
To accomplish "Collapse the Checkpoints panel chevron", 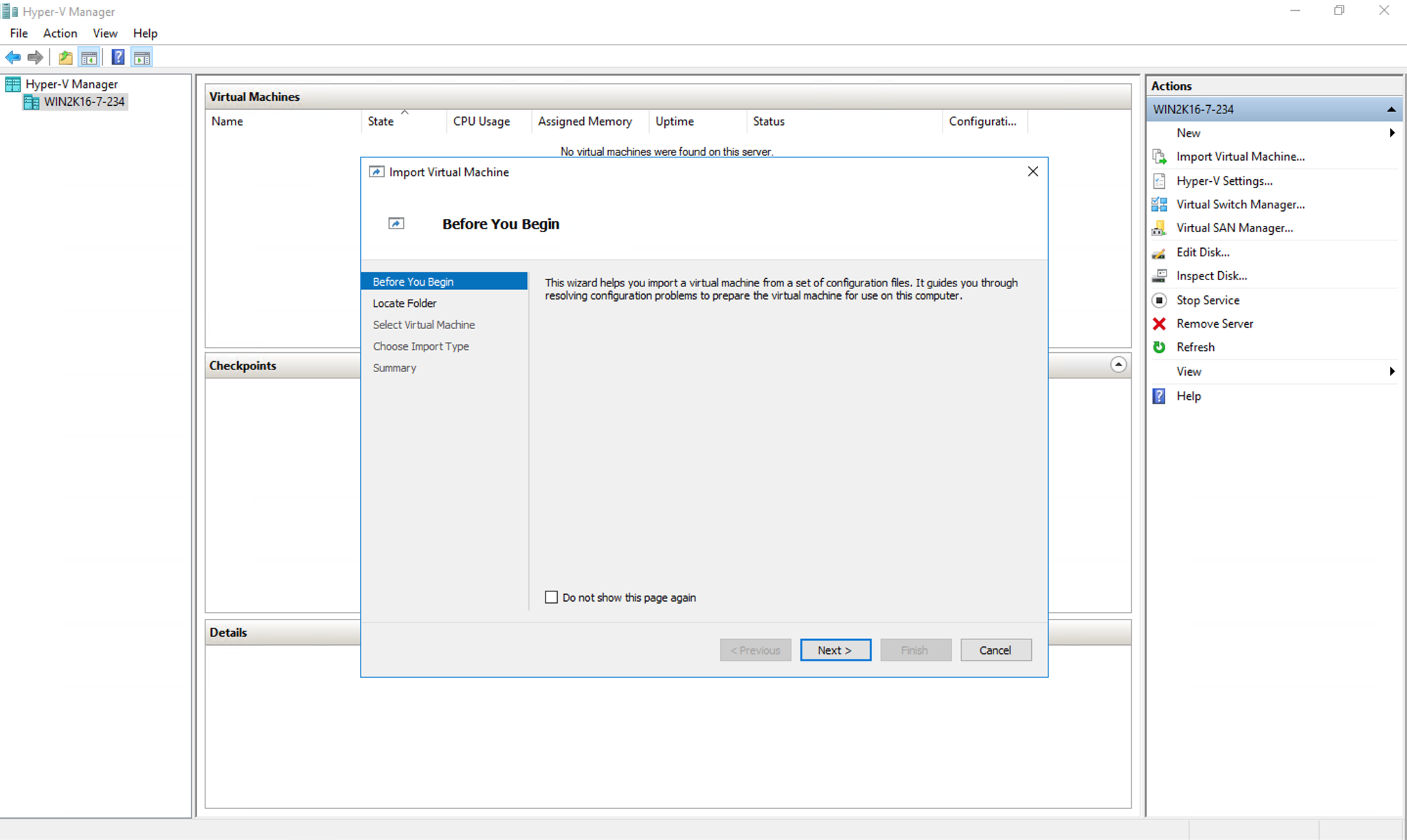I will 1118,365.
